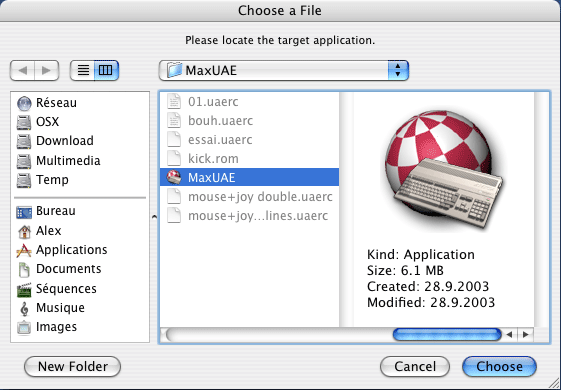561x390 pixels.
Task: Click the Images sidebar icon
Action: coord(24,327)
